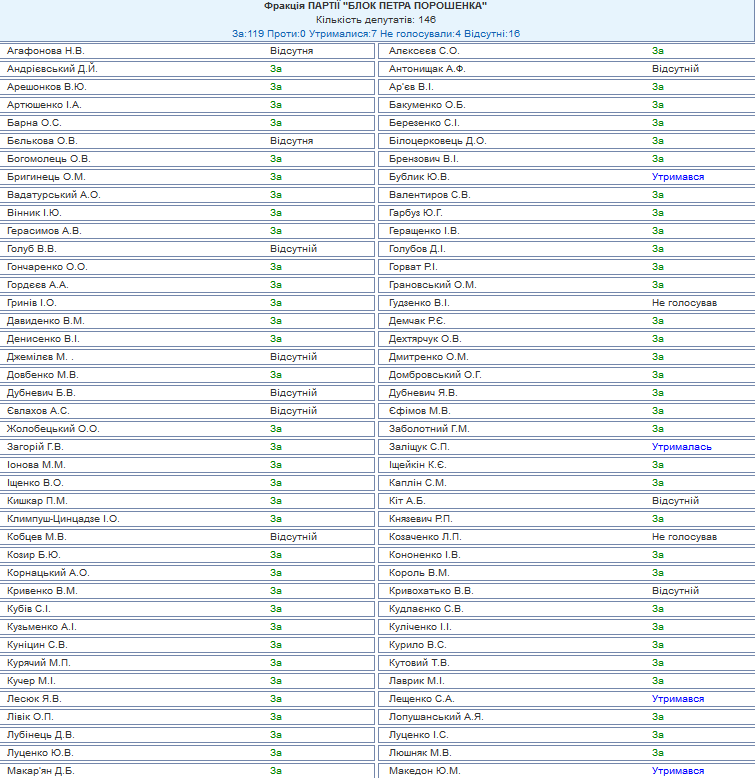Click Бєлькова О.В. name cell
The width and height of the screenshot is (755, 778).
tap(42, 141)
